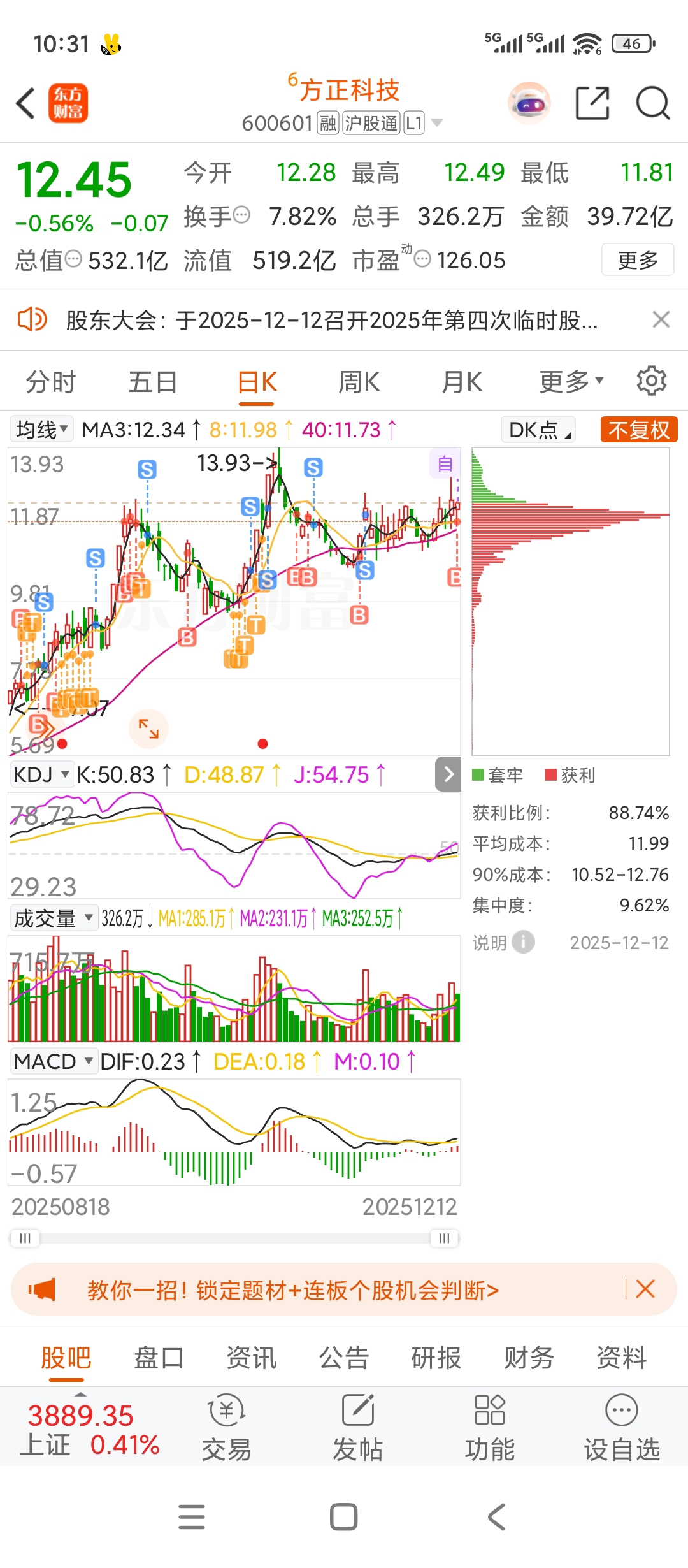Tap the 沪股通 tag

(x=371, y=123)
